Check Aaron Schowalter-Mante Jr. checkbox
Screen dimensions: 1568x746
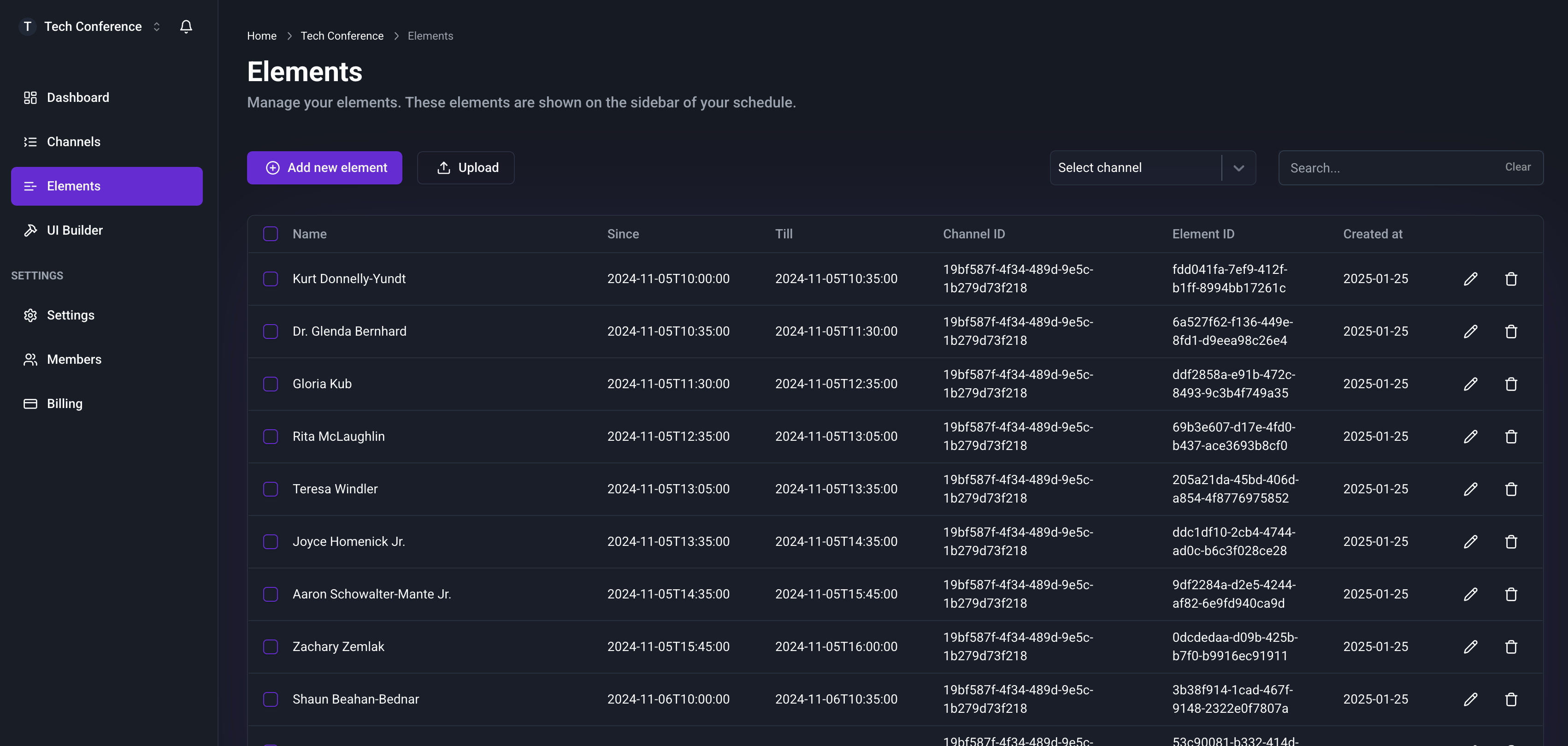(x=270, y=594)
